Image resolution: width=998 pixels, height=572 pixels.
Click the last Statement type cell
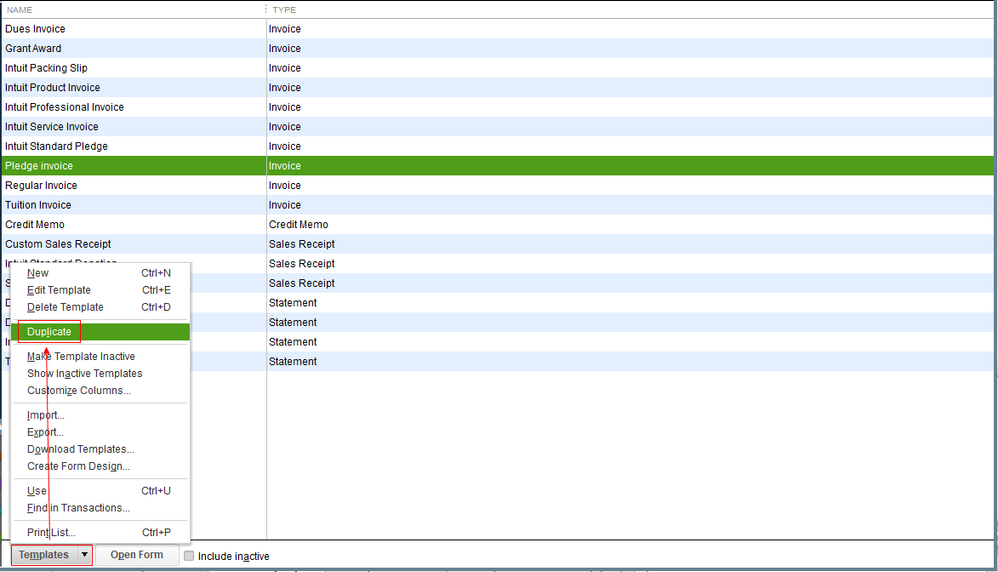click(293, 361)
